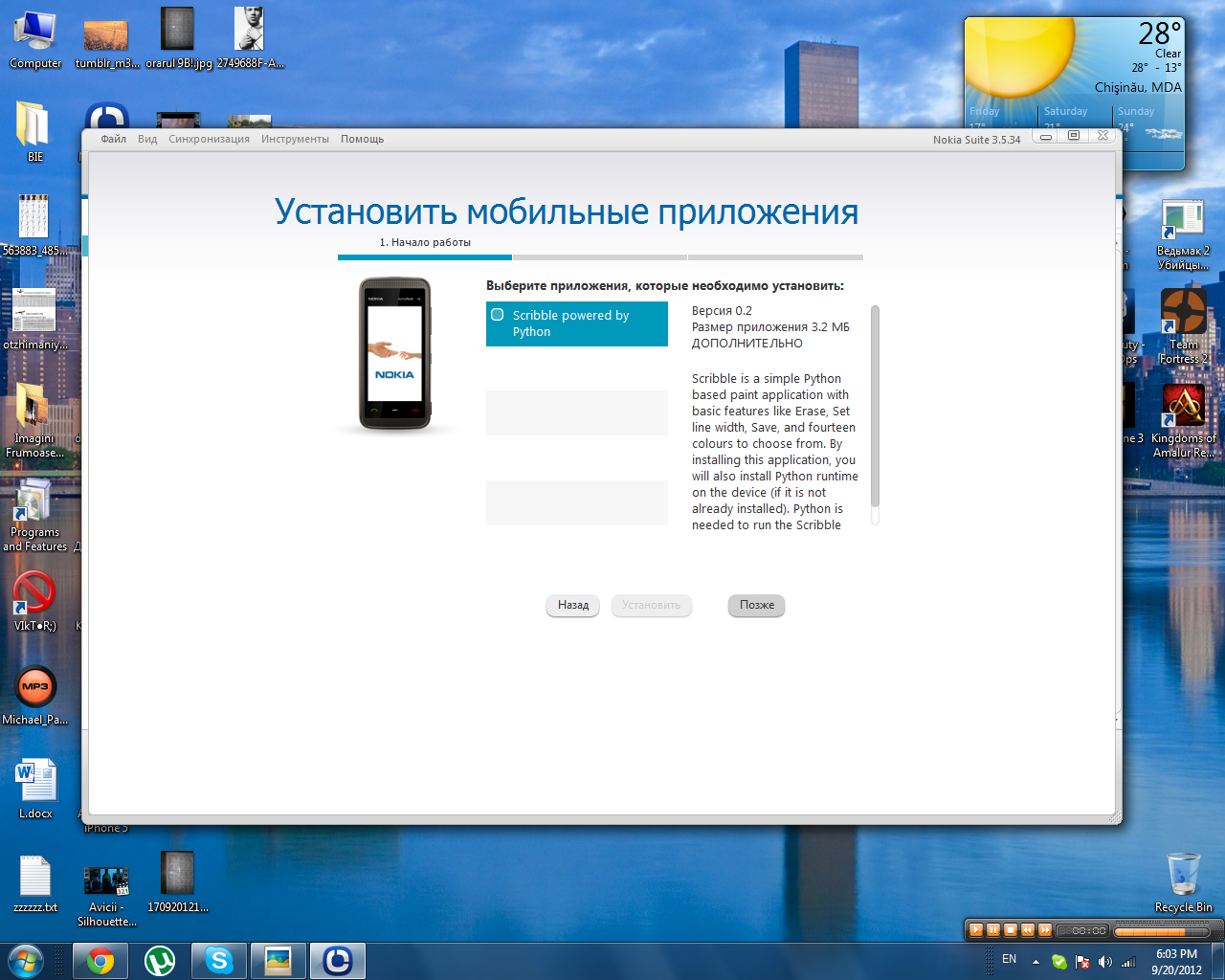Open Skype from taskbar
The width and height of the screenshot is (1225, 980).
tap(219, 960)
